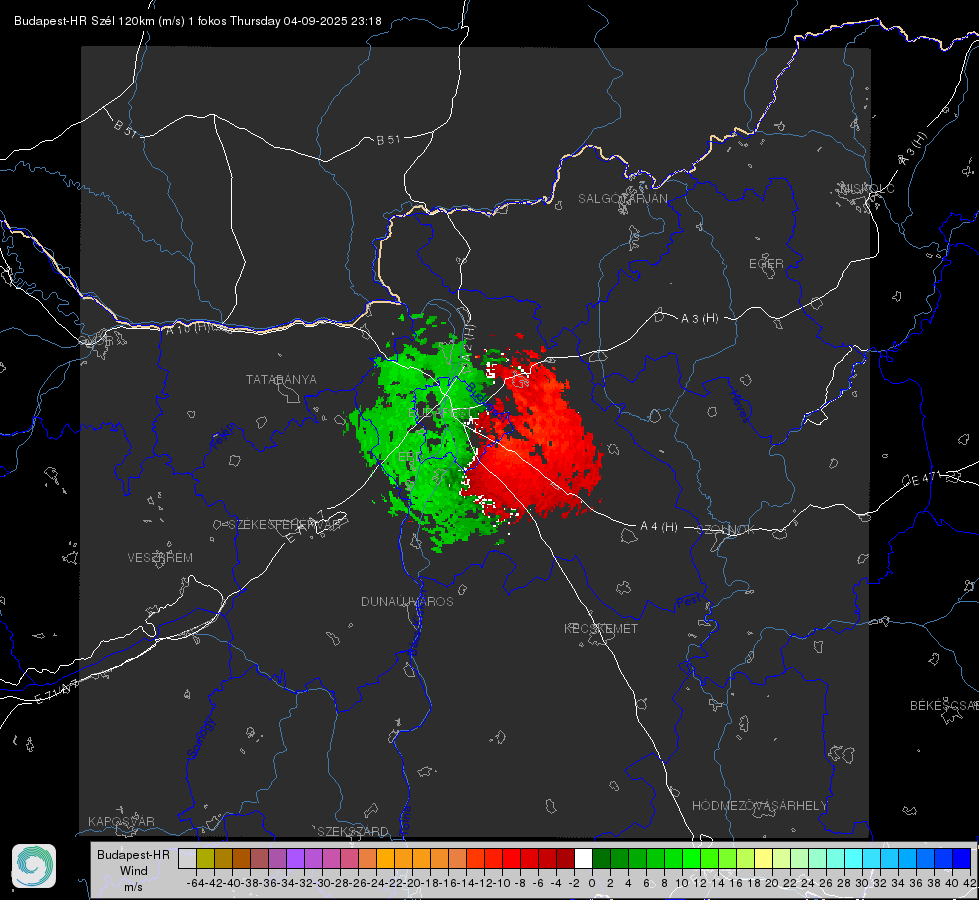Select the light gray swatch before -64
The height and width of the screenshot is (900, 979).
pyautogui.click(x=187, y=858)
